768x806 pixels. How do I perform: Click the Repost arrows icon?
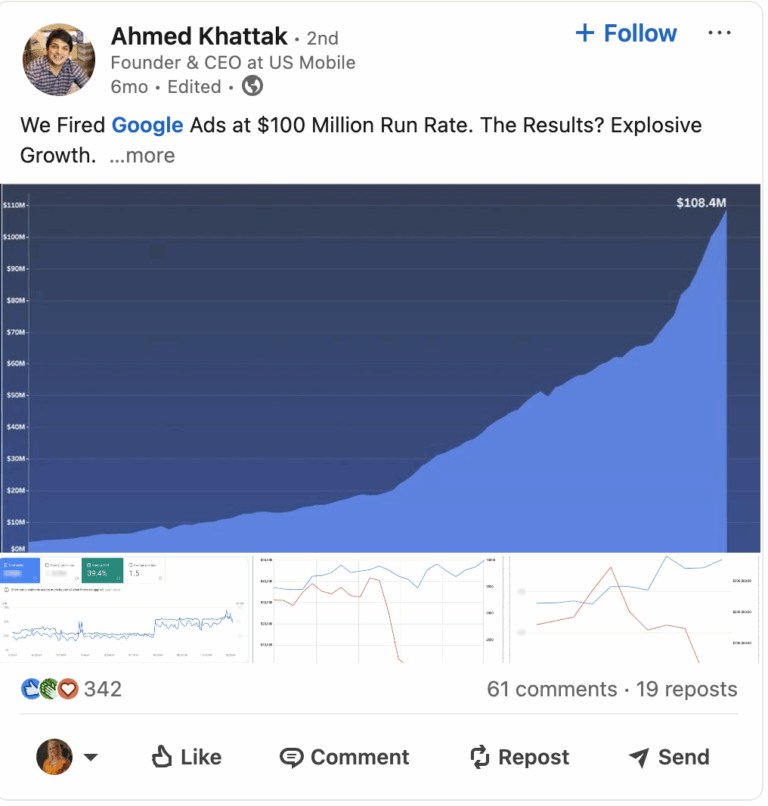[x=481, y=757]
